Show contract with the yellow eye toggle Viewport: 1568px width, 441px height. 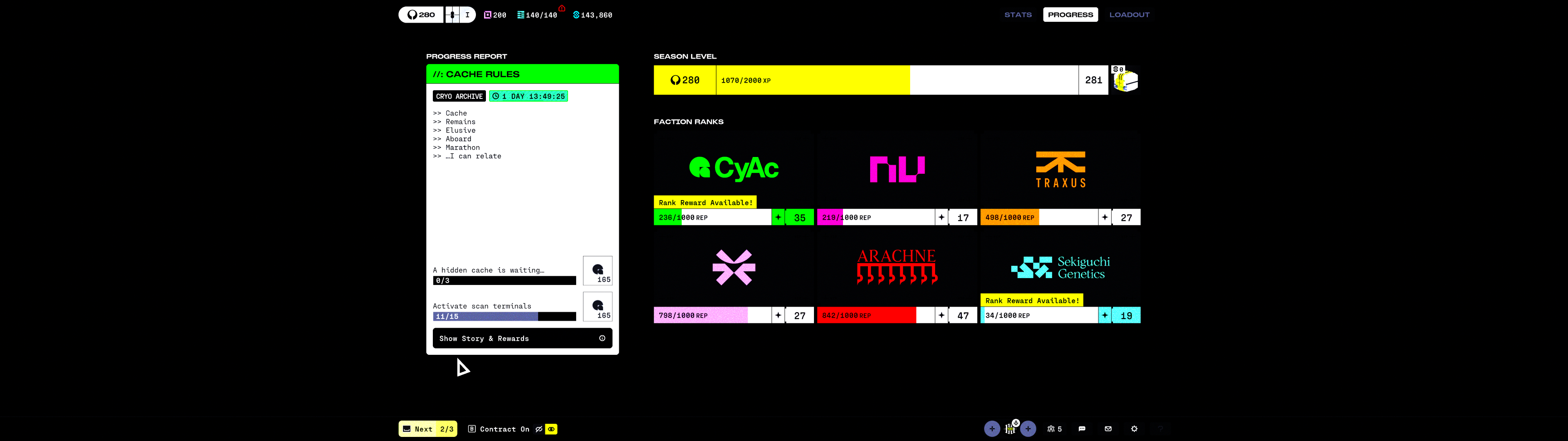click(551, 429)
